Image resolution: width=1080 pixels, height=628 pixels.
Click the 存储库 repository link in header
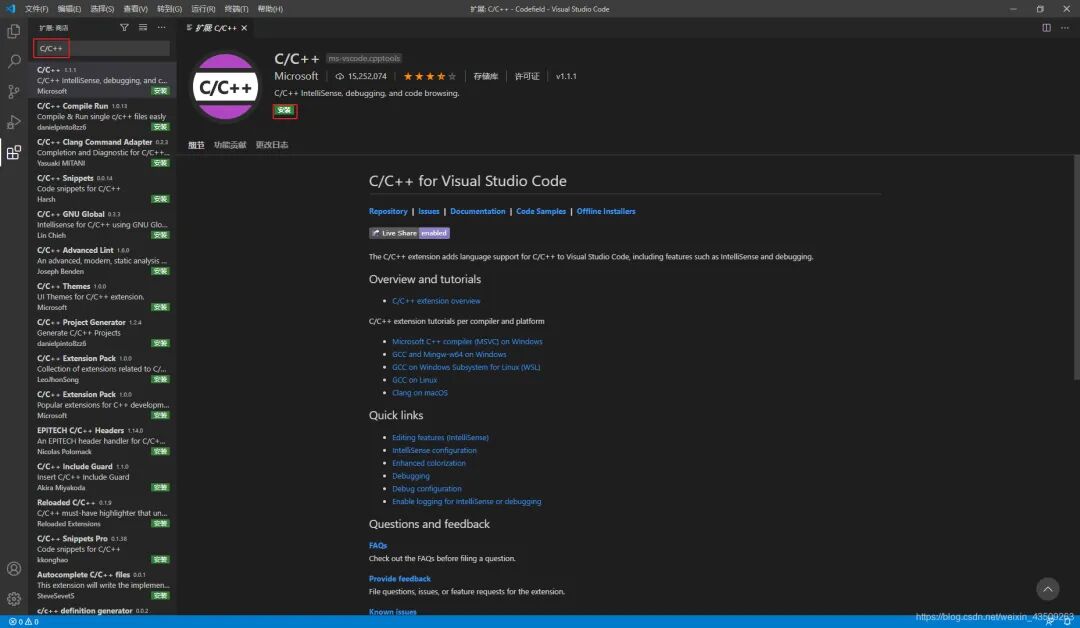tap(486, 76)
